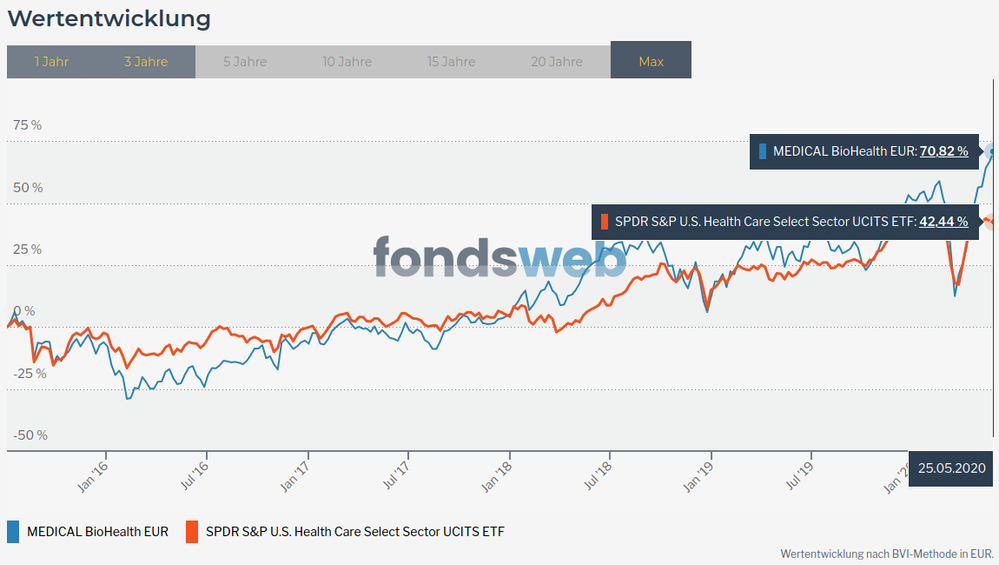999x565 pixels.
Task: Pick the 20 Jahre time span
Action: click(556, 61)
